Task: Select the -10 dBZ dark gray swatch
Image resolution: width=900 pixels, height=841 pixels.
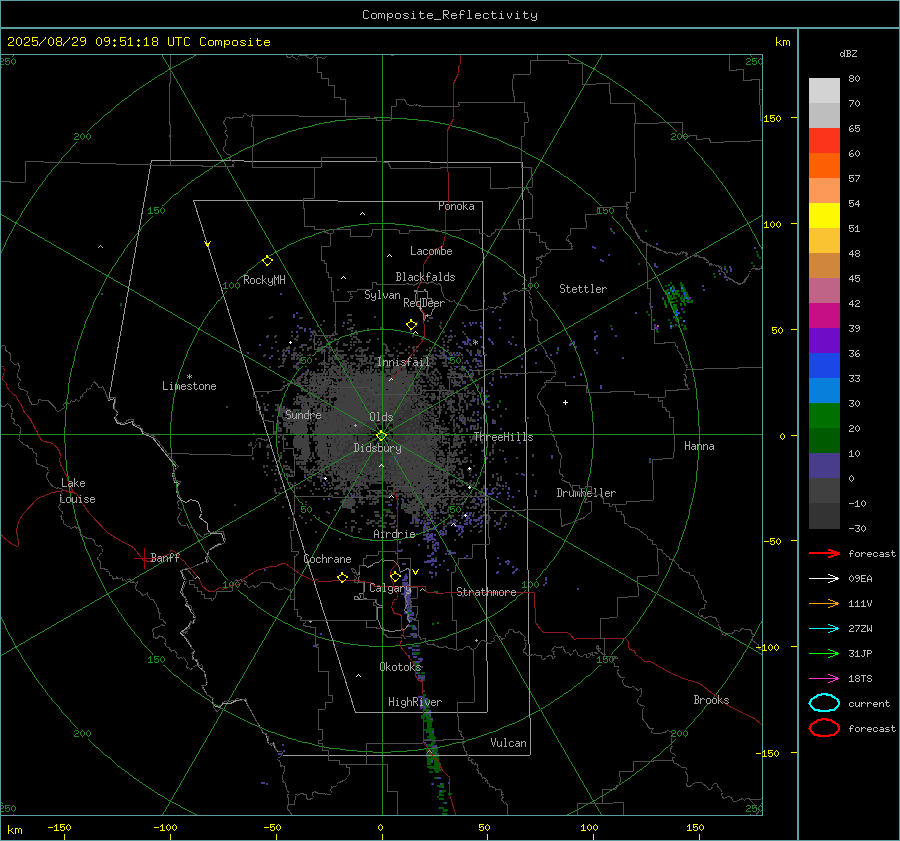Action: [824, 515]
